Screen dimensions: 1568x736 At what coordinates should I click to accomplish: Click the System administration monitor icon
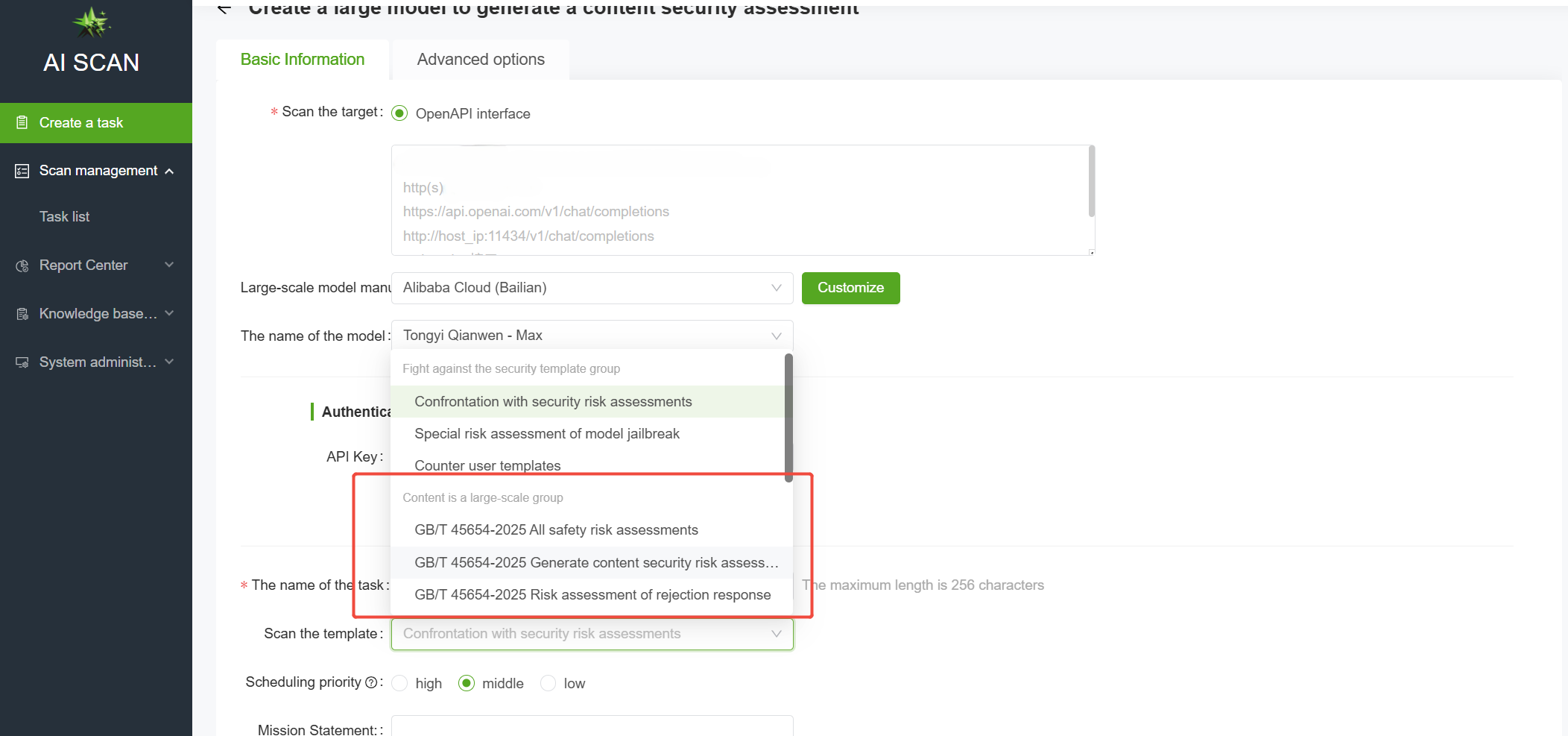pos(22,362)
